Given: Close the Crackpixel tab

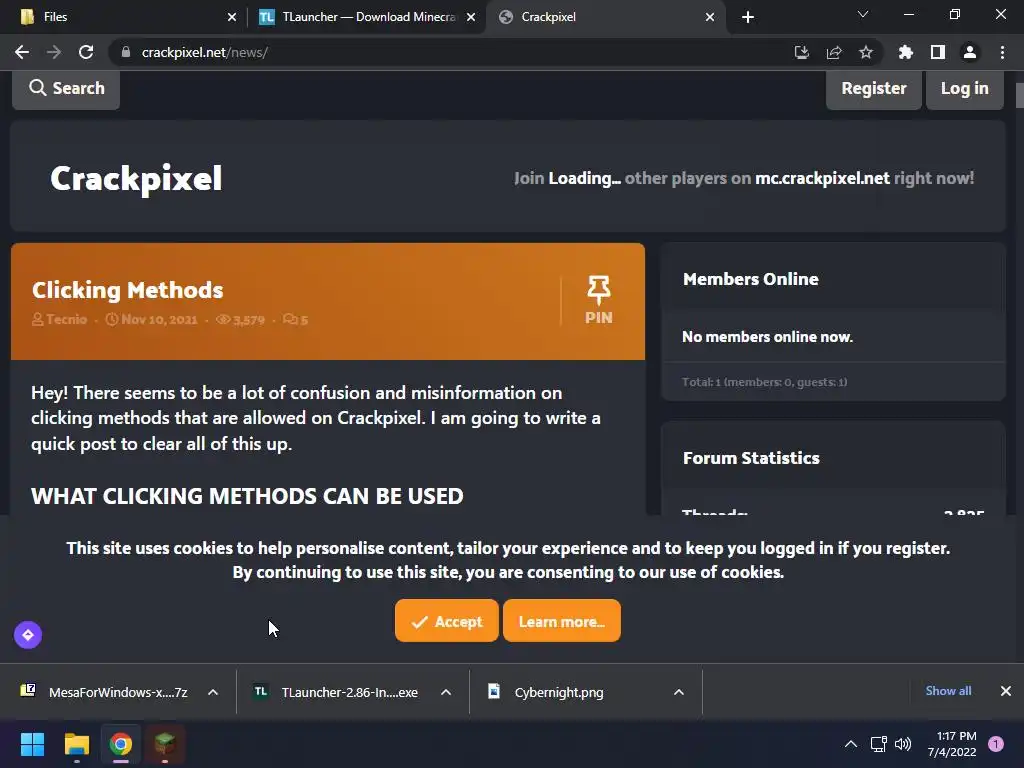Looking at the screenshot, I should [710, 17].
